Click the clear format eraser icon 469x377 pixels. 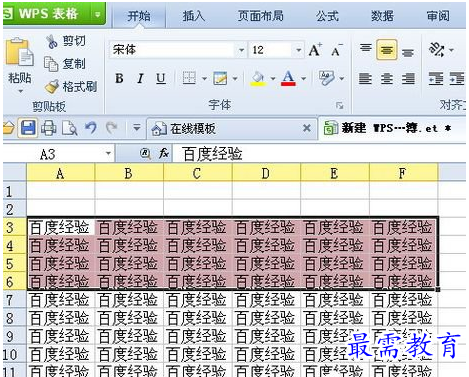point(326,79)
